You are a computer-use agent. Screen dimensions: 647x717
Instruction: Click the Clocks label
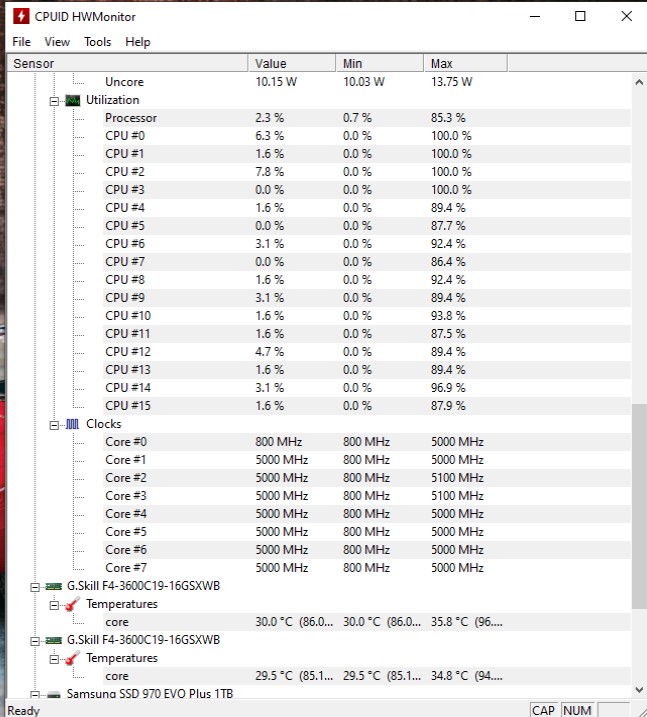coord(104,424)
